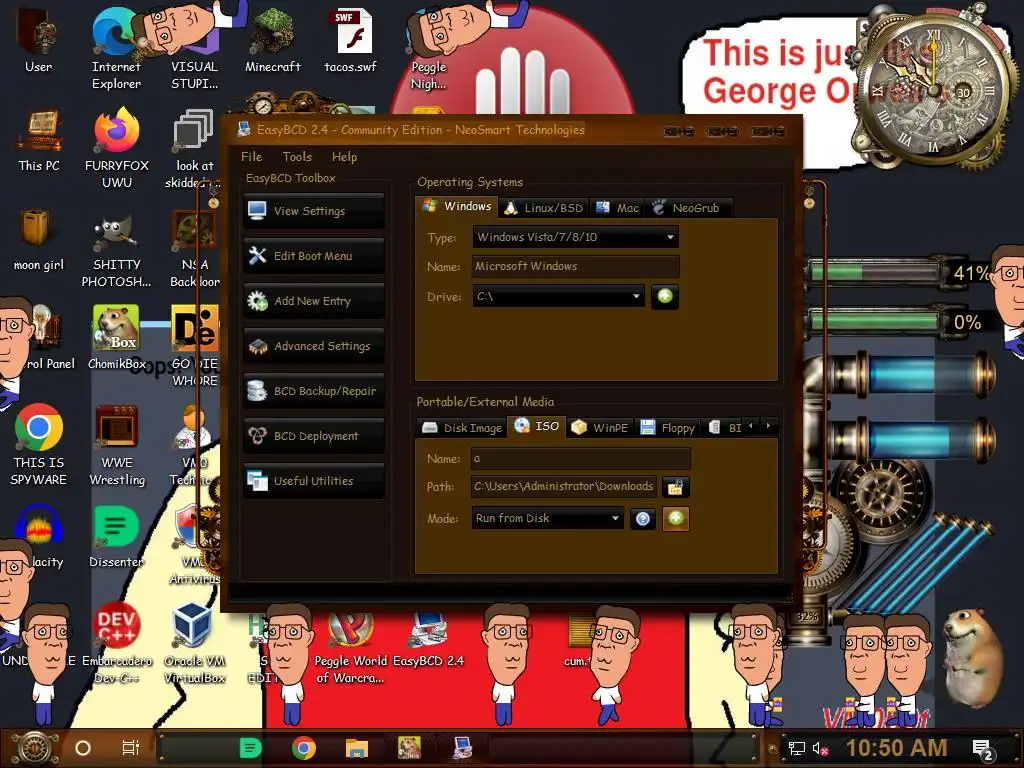Click the muted volume tray icon
Screen dimensions: 1024x768
[x=820, y=748]
